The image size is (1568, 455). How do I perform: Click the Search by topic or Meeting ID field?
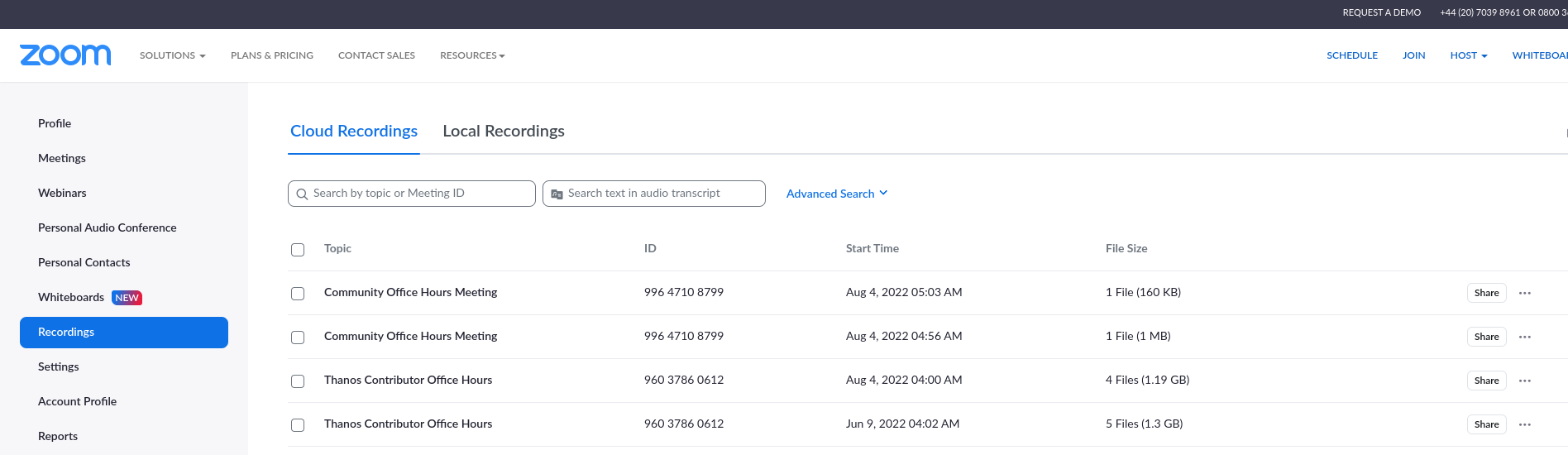coord(418,194)
